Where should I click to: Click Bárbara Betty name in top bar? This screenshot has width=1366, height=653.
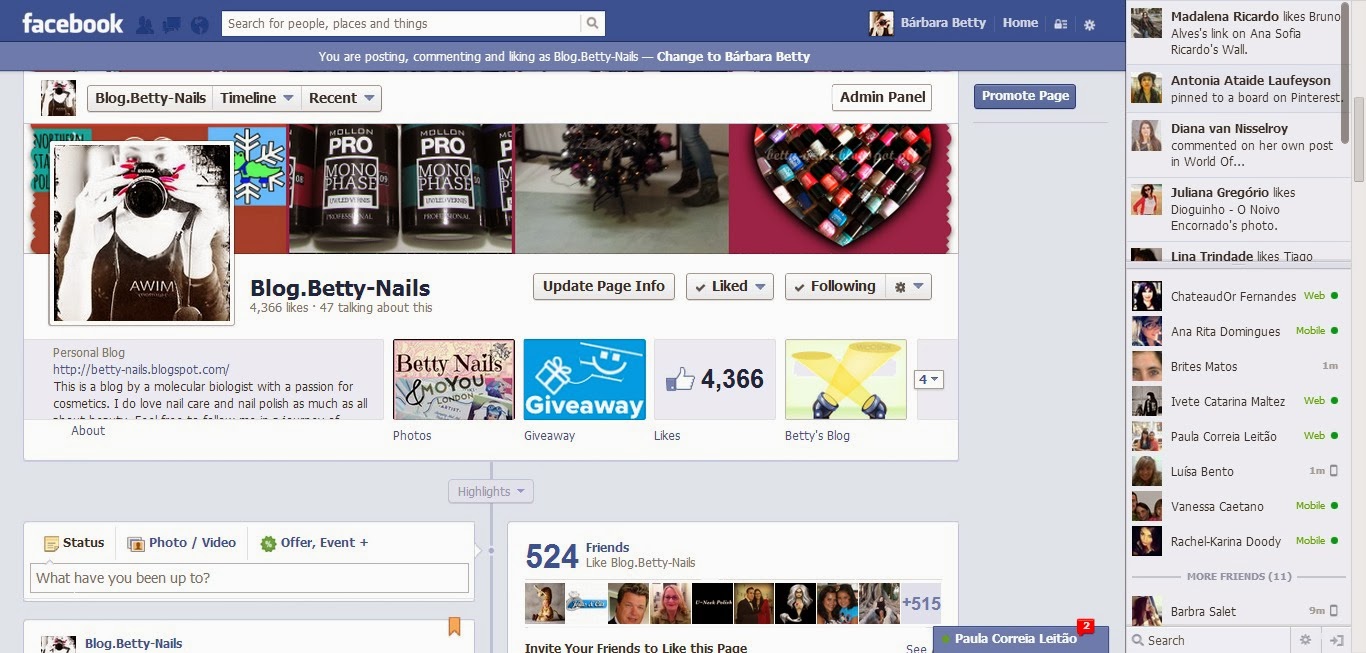[x=943, y=23]
